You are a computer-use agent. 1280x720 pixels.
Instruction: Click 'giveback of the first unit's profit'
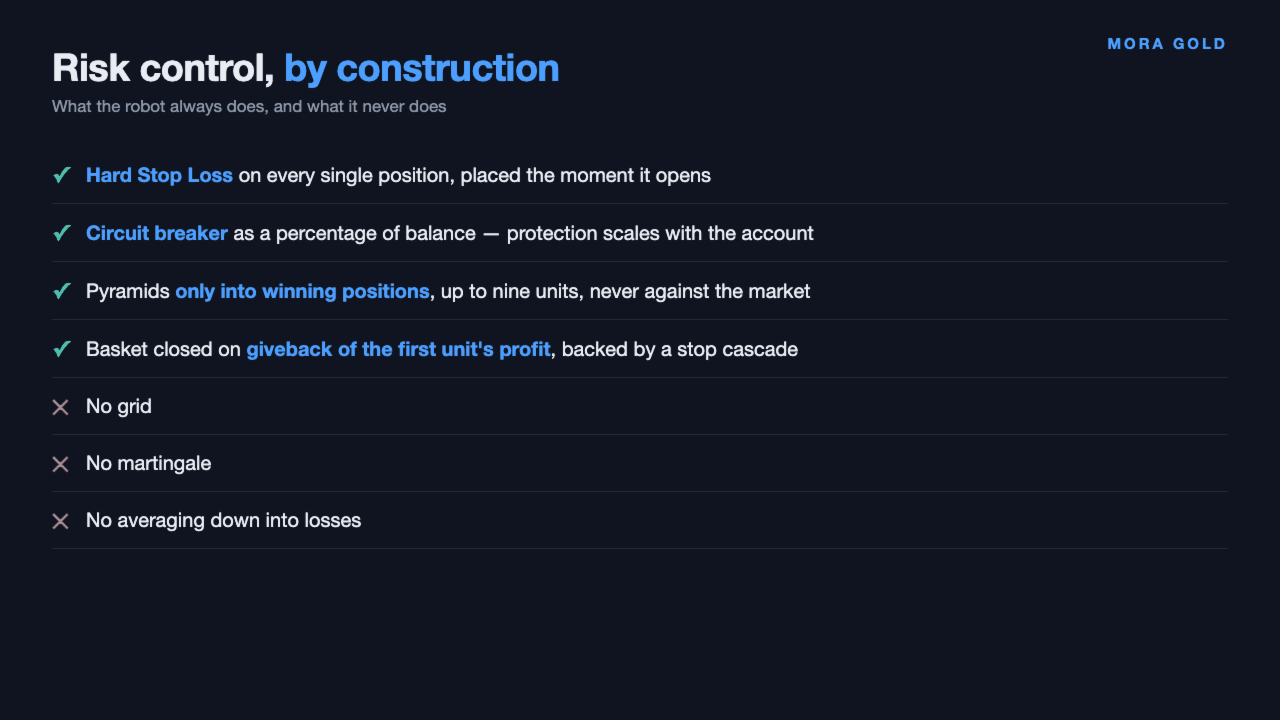398,349
